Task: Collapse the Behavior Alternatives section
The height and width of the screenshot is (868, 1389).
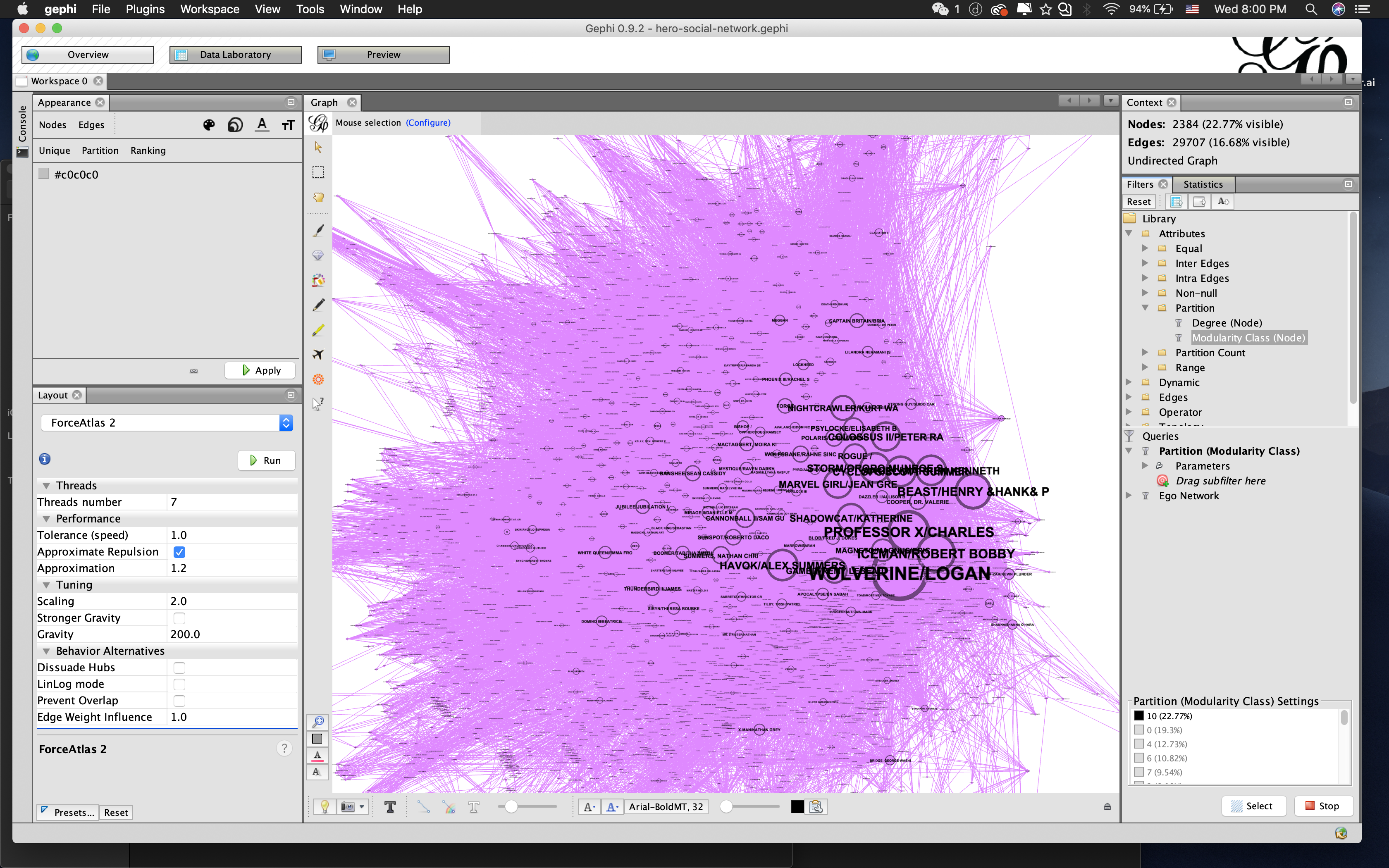Action: click(x=46, y=651)
